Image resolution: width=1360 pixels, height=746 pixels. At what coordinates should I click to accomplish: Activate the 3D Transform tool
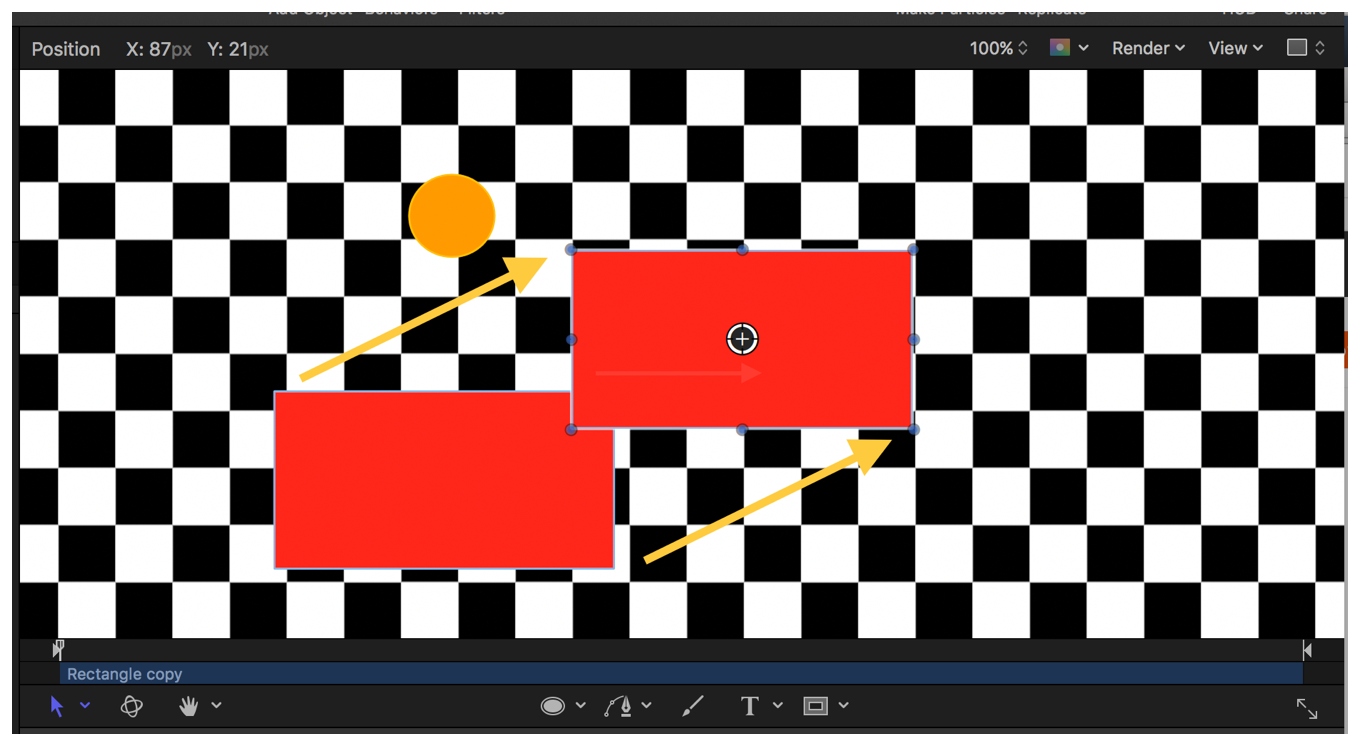click(x=131, y=706)
